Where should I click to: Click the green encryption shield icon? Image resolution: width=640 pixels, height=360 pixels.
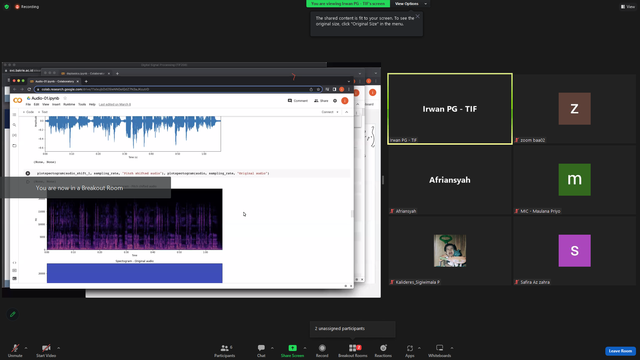(7, 7)
